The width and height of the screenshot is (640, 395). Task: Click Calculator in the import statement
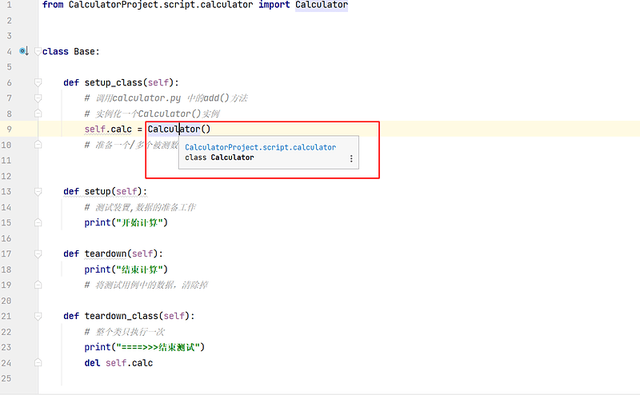coord(322,5)
